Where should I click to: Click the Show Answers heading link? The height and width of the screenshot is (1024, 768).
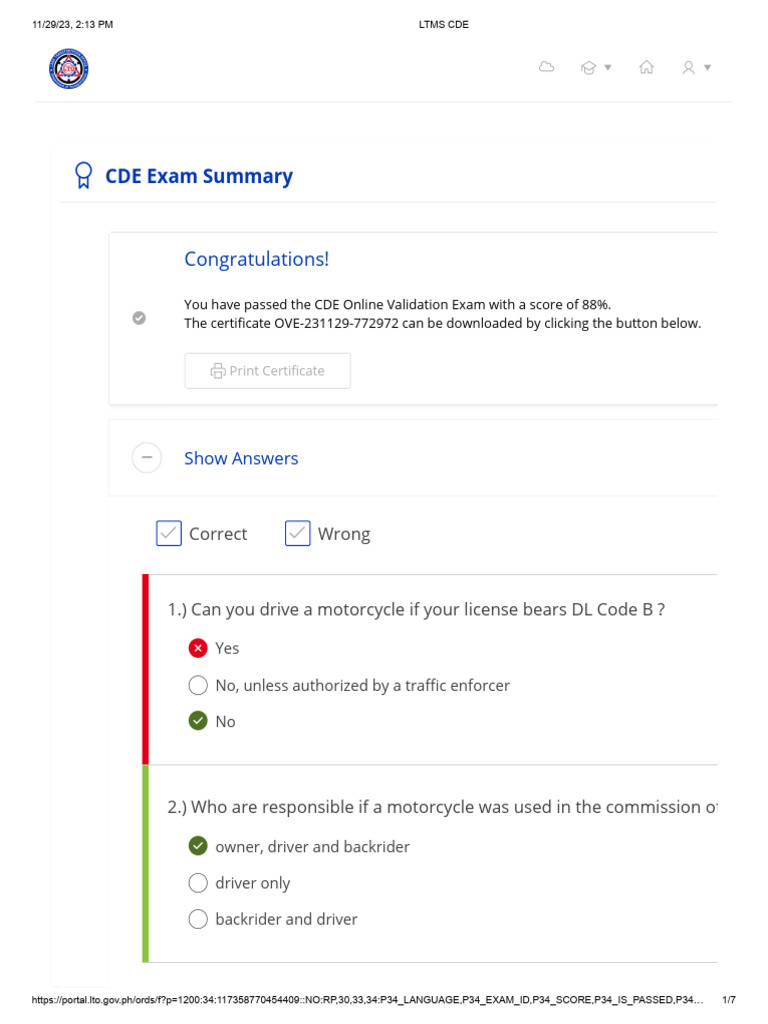[x=241, y=458]
